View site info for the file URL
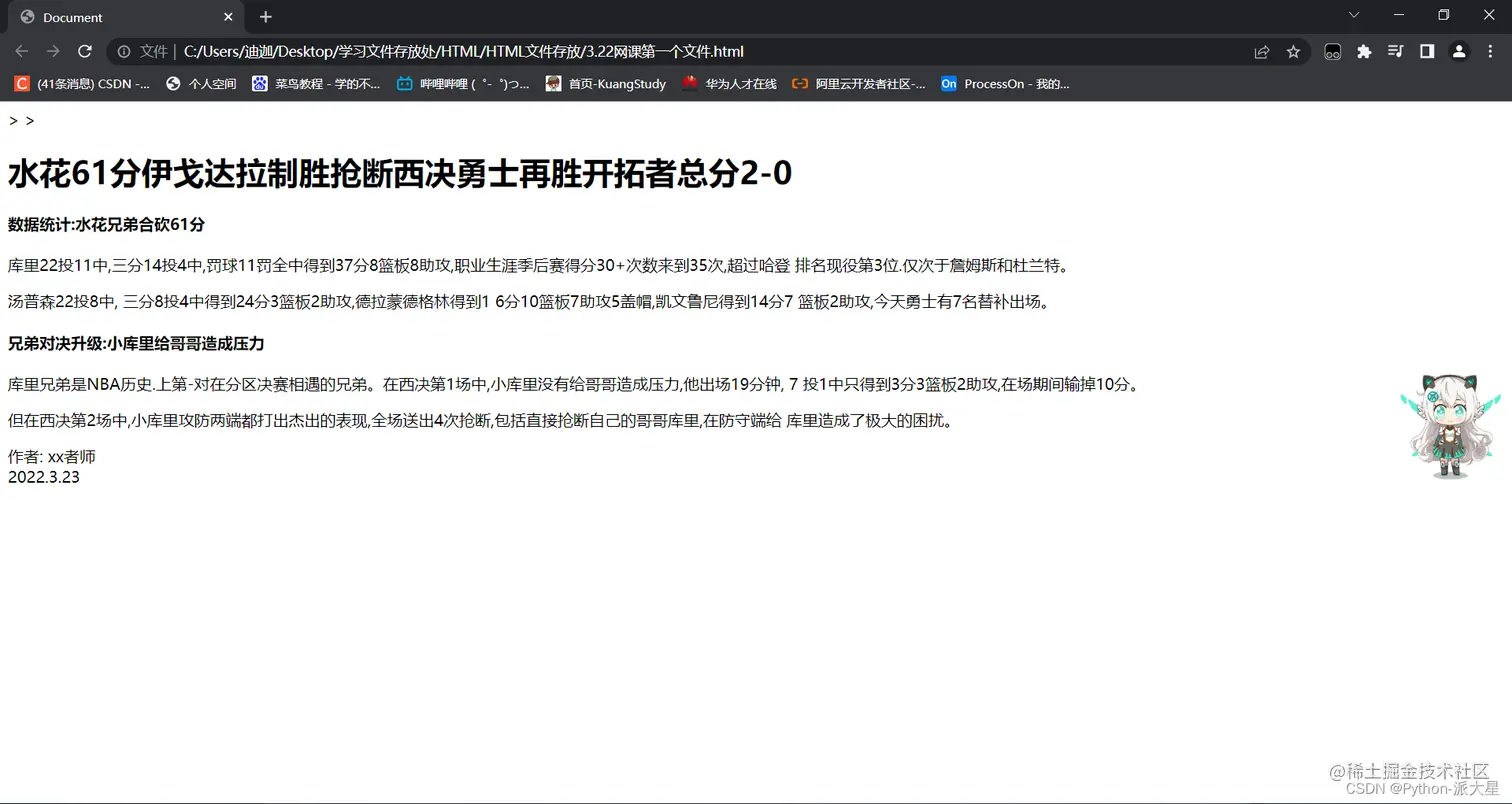Screen dimensions: 1512x804 pos(125,51)
